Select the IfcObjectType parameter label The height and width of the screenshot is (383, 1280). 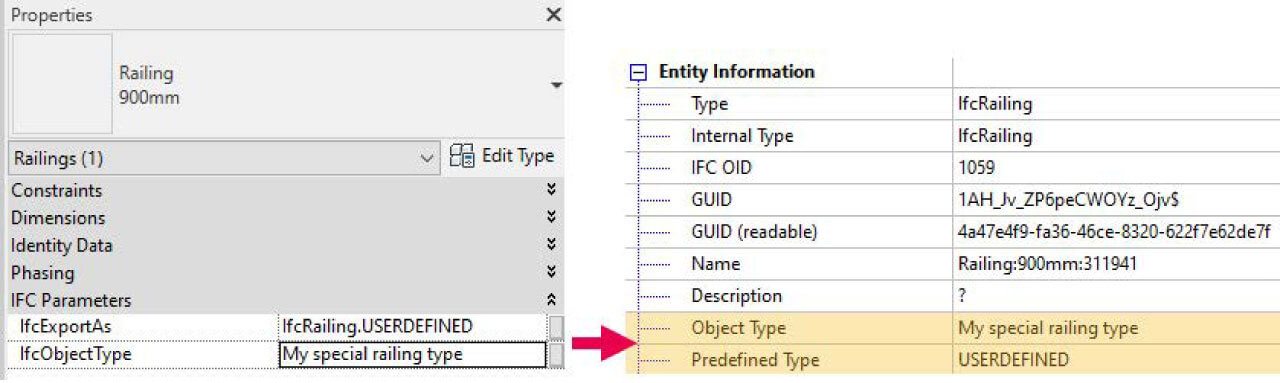click(75, 354)
